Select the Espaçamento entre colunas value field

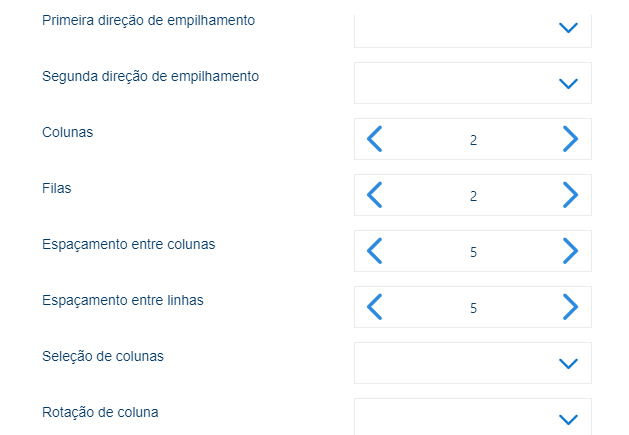click(x=473, y=252)
